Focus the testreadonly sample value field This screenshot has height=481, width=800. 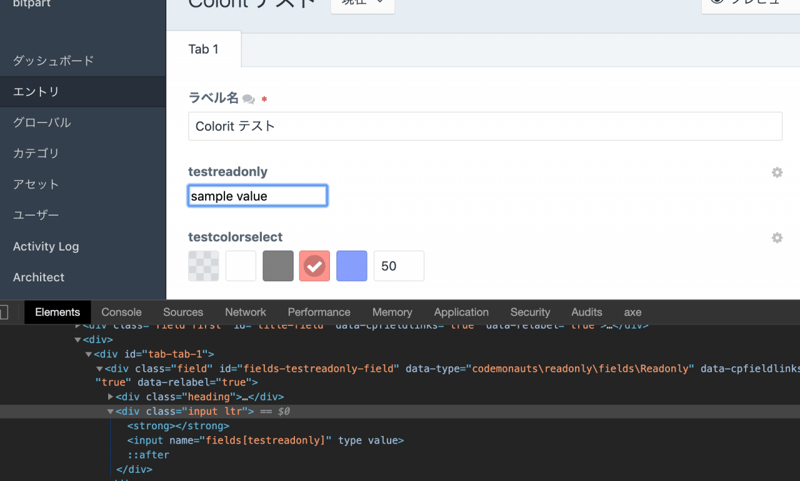[x=257, y=196]
